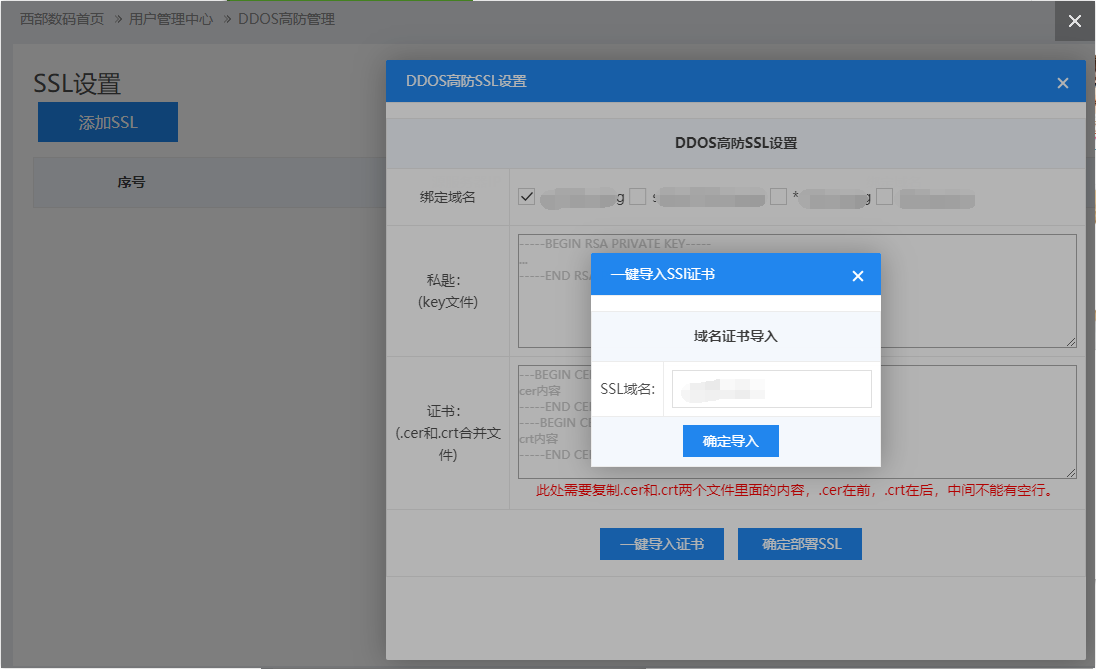Click the 确定部署SSL button
Screen dimensions: 1096x669
799,544
